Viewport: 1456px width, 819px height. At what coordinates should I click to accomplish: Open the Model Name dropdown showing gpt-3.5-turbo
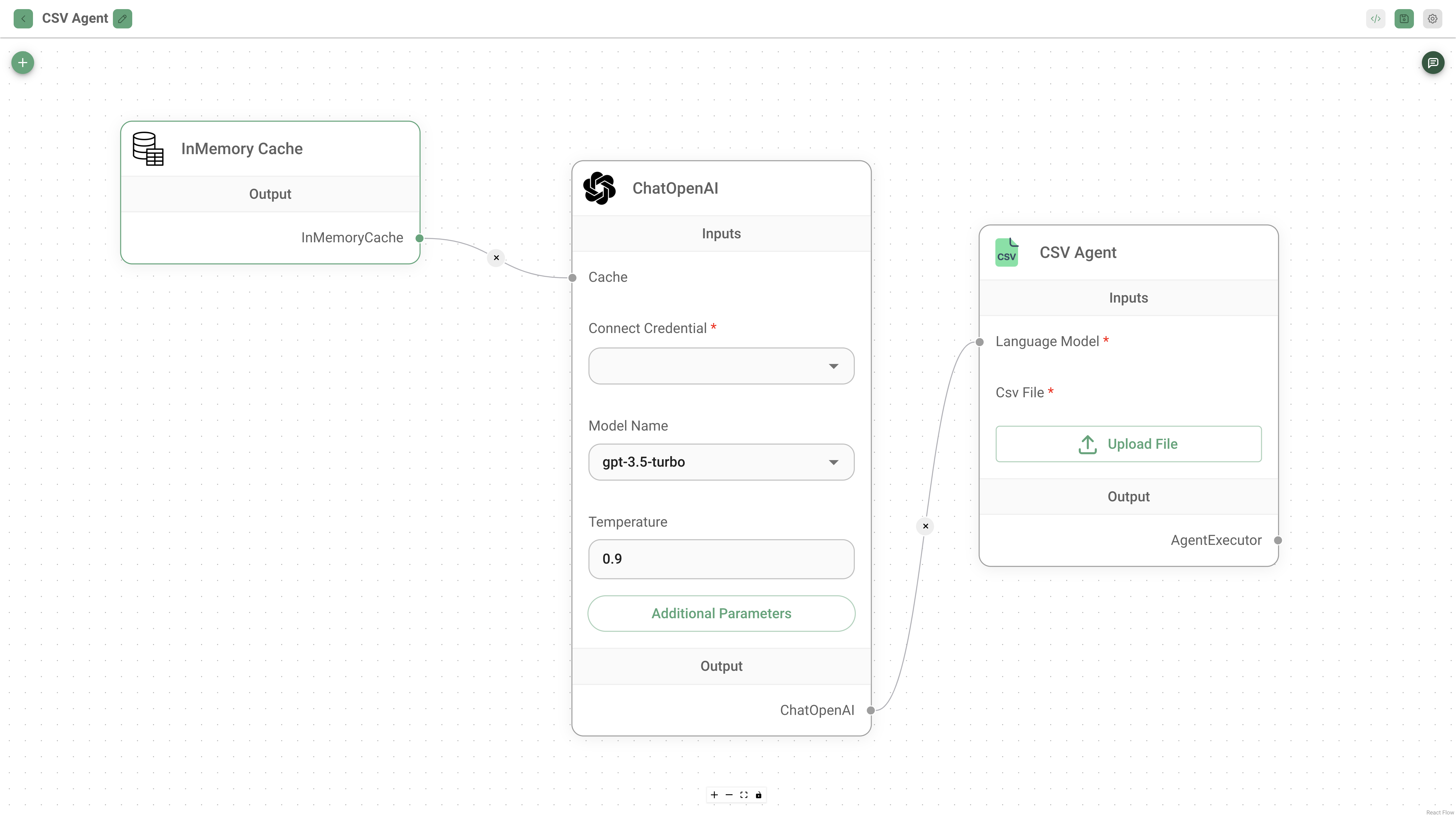pyautogui.click(x=721, y=462)
